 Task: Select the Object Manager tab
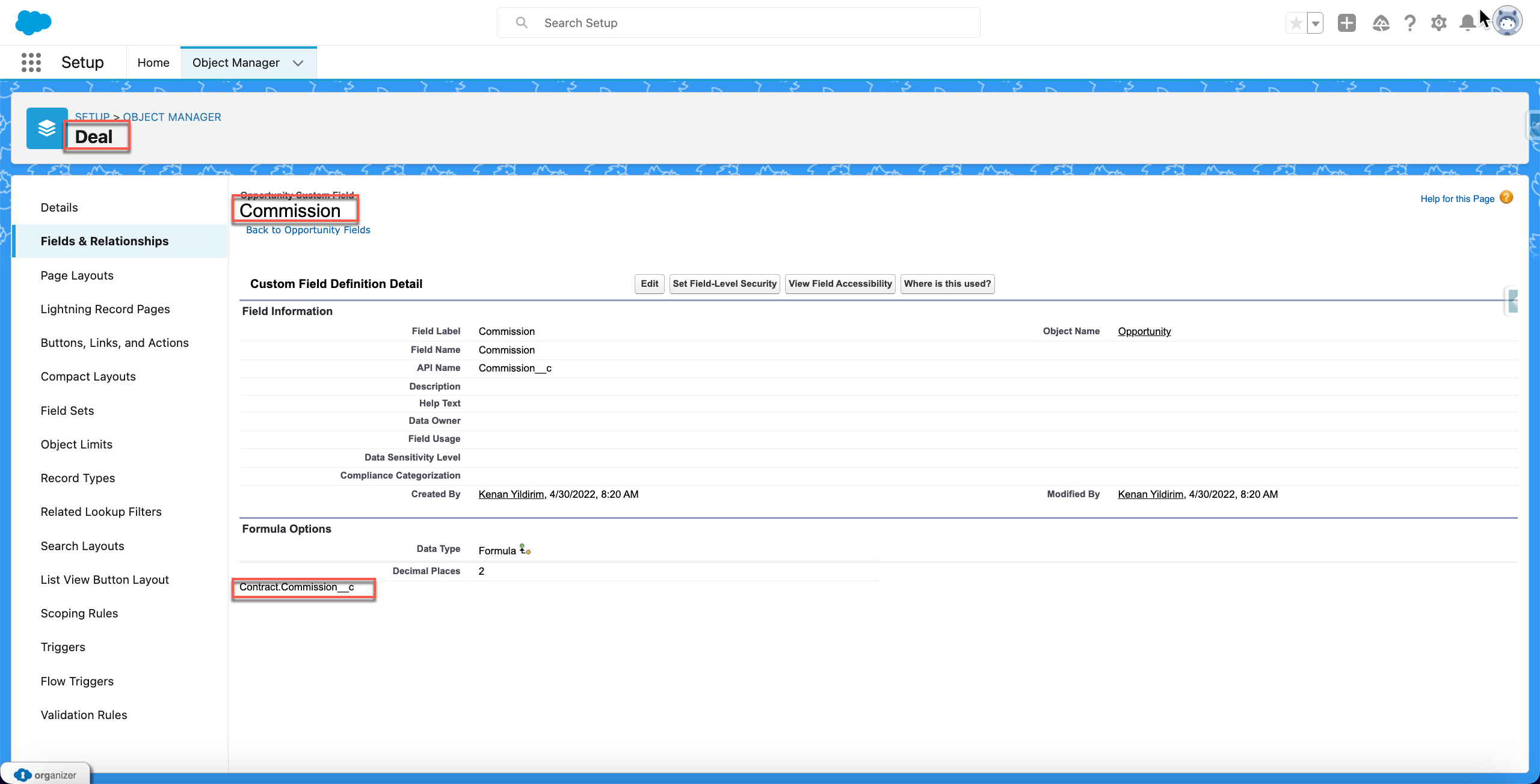[x=236, y=63]
